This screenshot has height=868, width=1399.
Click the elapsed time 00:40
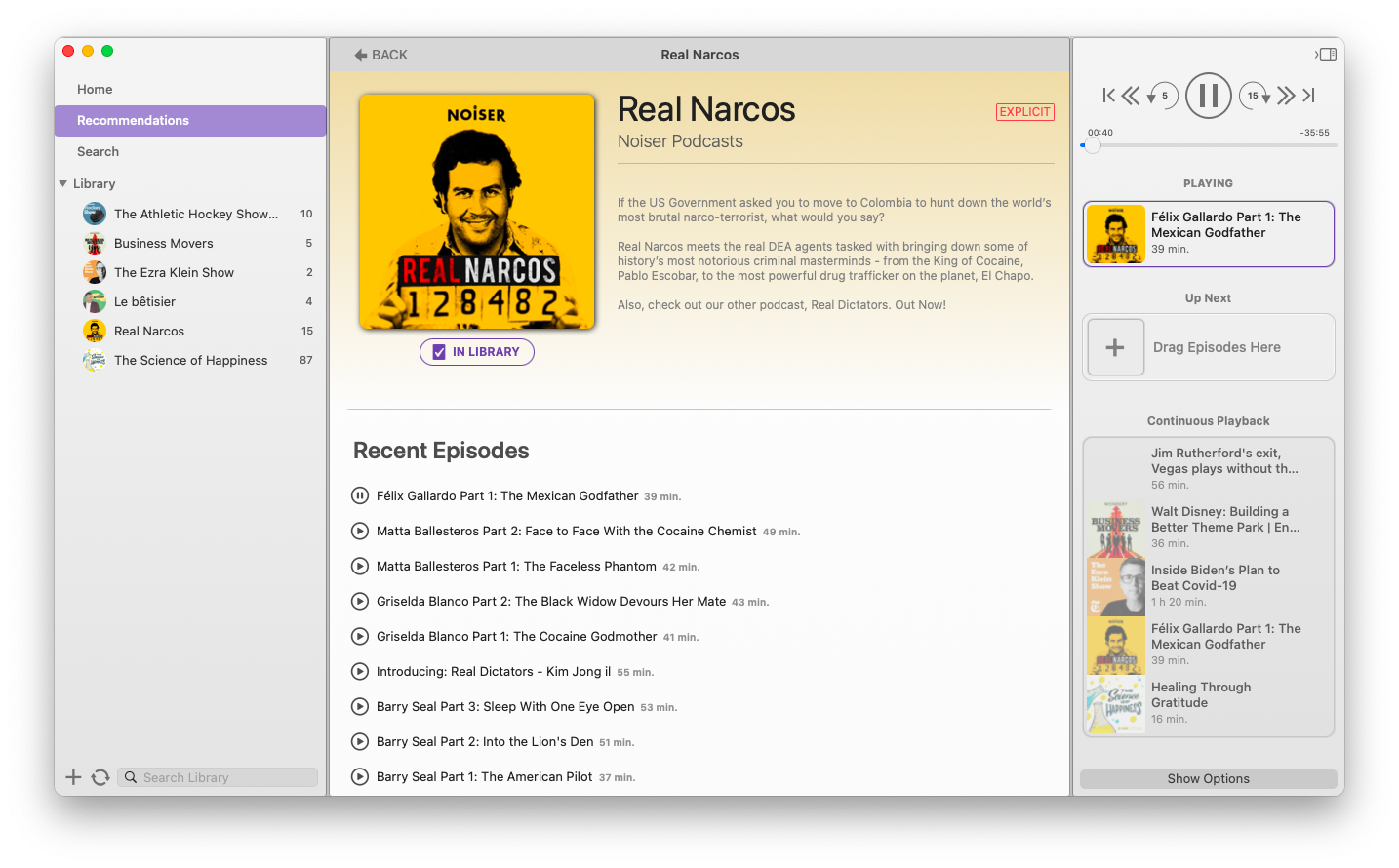pos(1100,133)
